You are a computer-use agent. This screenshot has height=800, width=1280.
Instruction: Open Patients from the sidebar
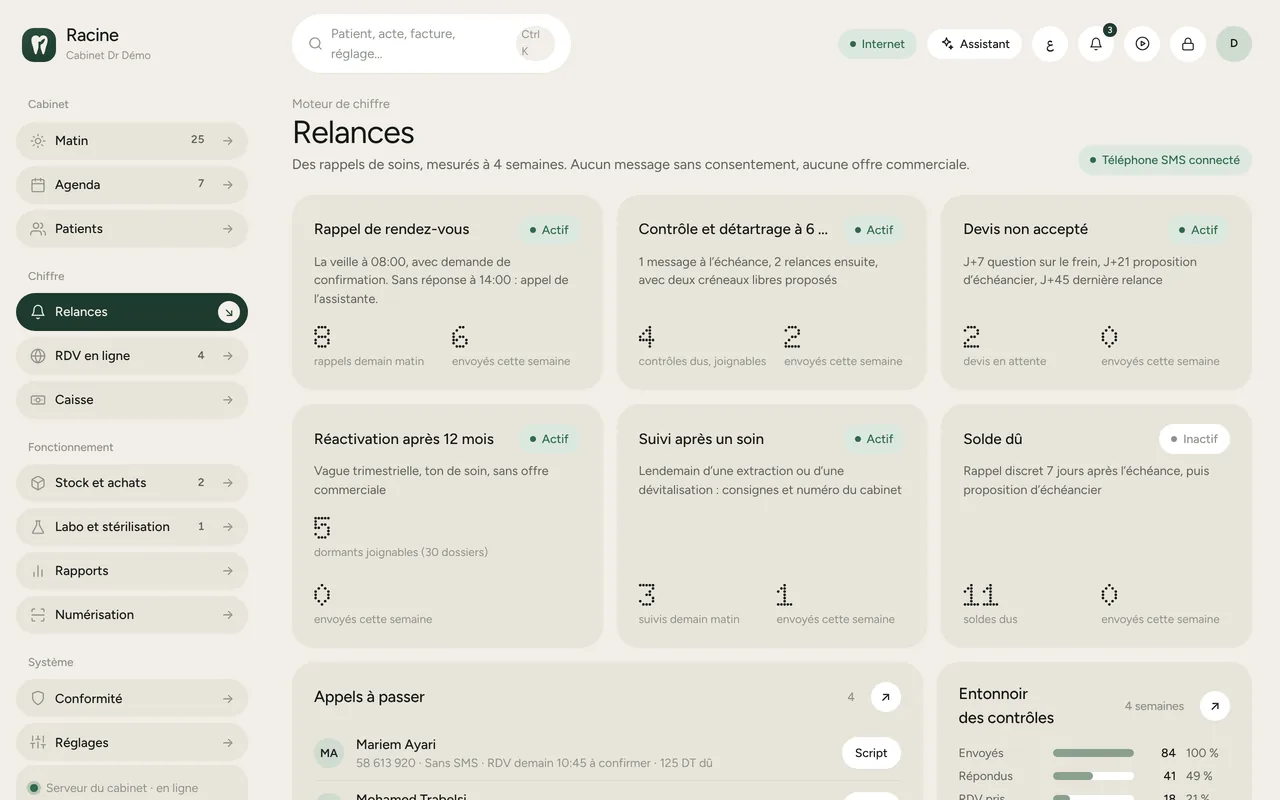[132, 229]
